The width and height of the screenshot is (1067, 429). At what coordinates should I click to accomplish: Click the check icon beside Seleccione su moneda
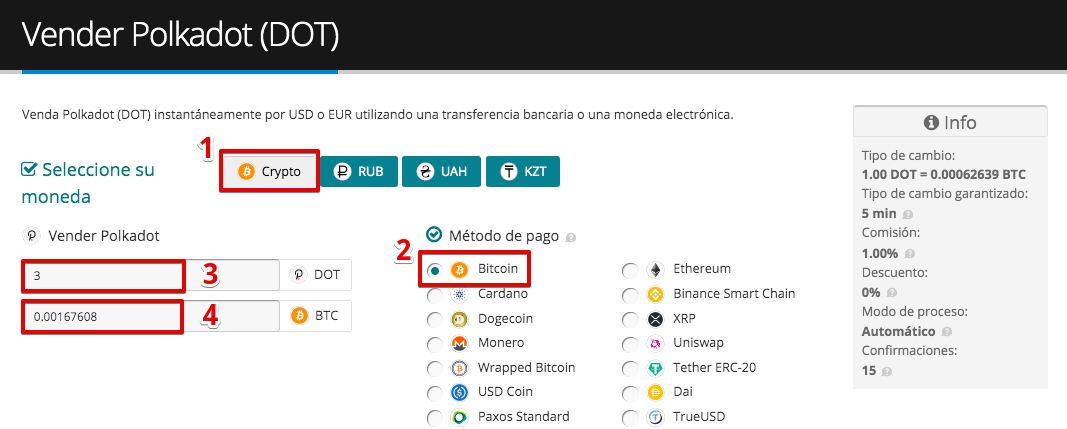[x=29, y=169]
